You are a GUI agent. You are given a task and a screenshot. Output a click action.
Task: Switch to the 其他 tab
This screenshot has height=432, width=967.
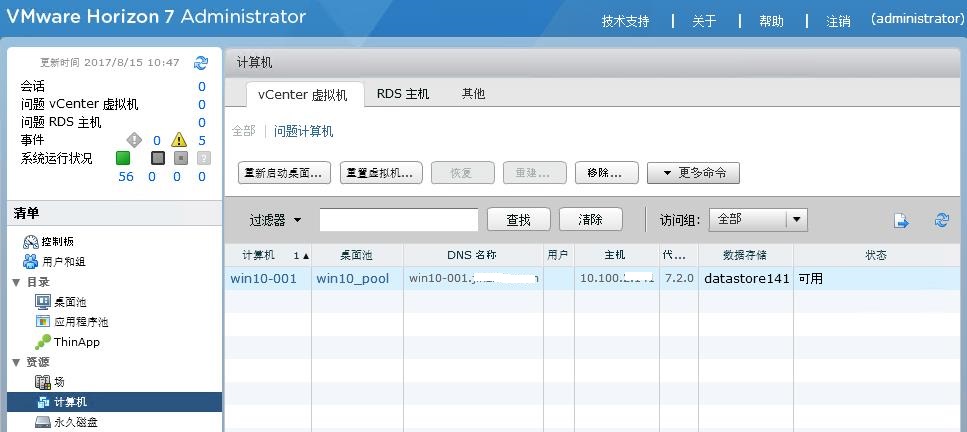[474, 94]
